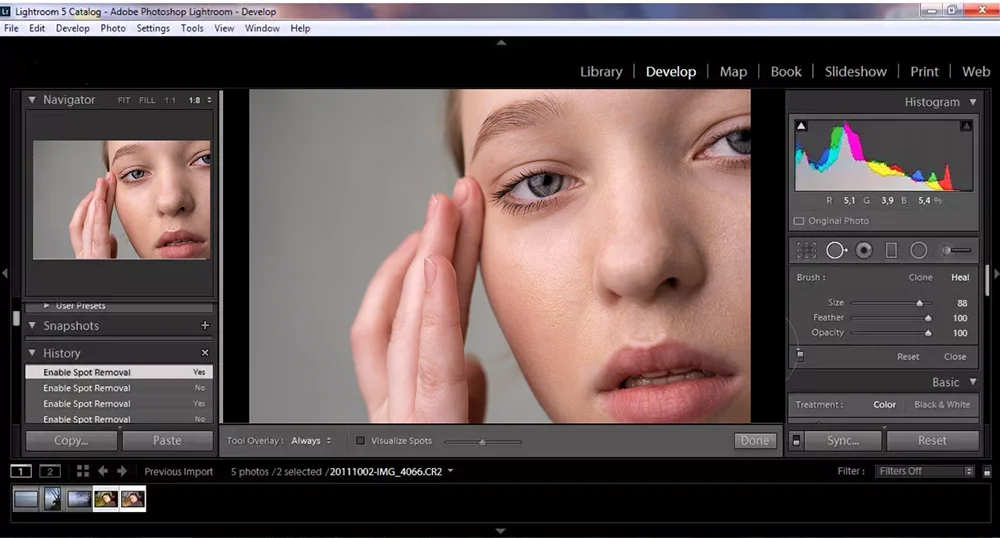Select last portrait filmstrip thumbnail
Viewport: 1000px width, 538px height.
click(x=133, y=498)
